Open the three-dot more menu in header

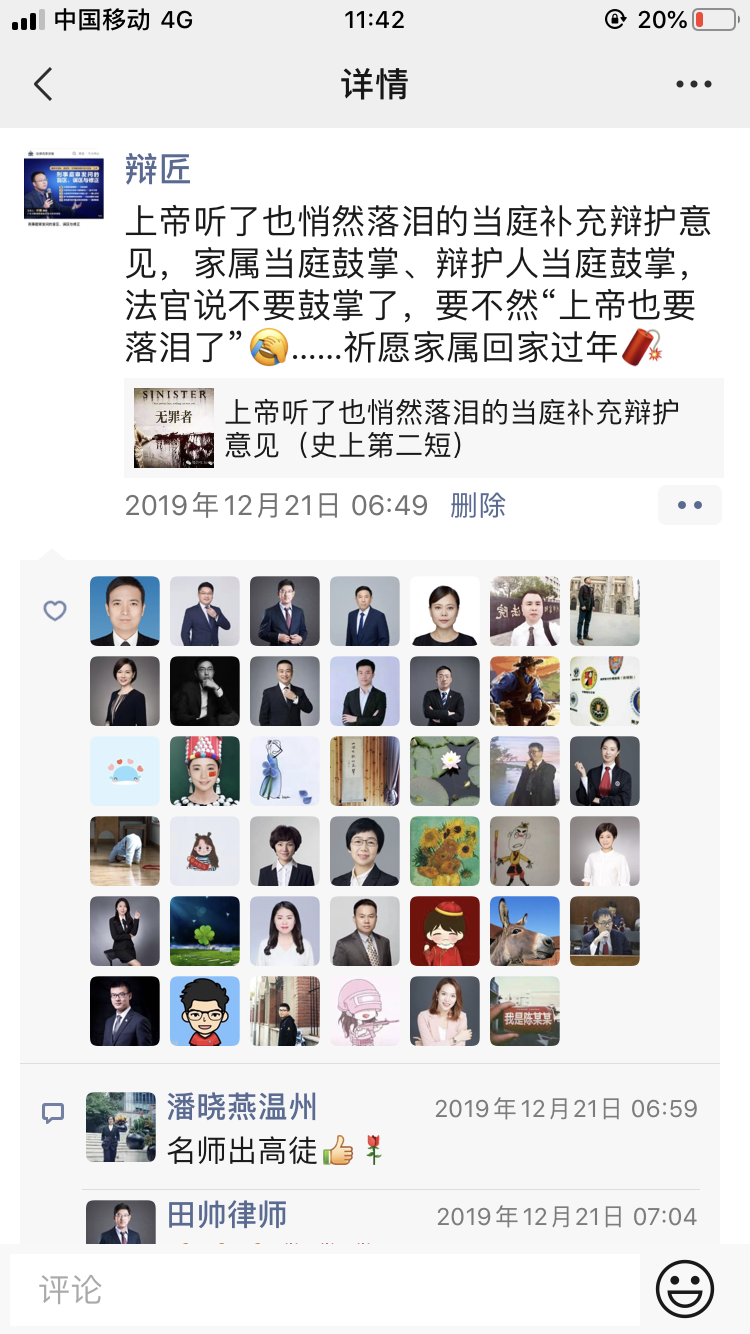(x=693, y=85)
